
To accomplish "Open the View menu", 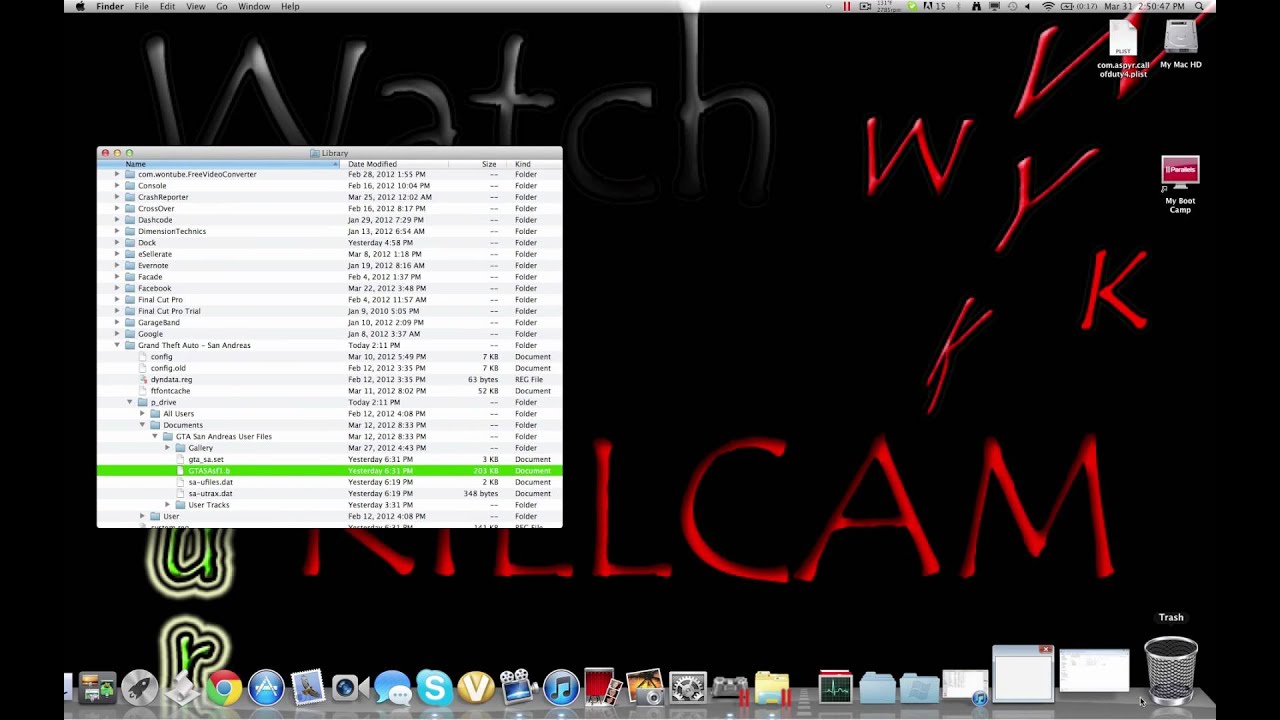I will 195,6.
